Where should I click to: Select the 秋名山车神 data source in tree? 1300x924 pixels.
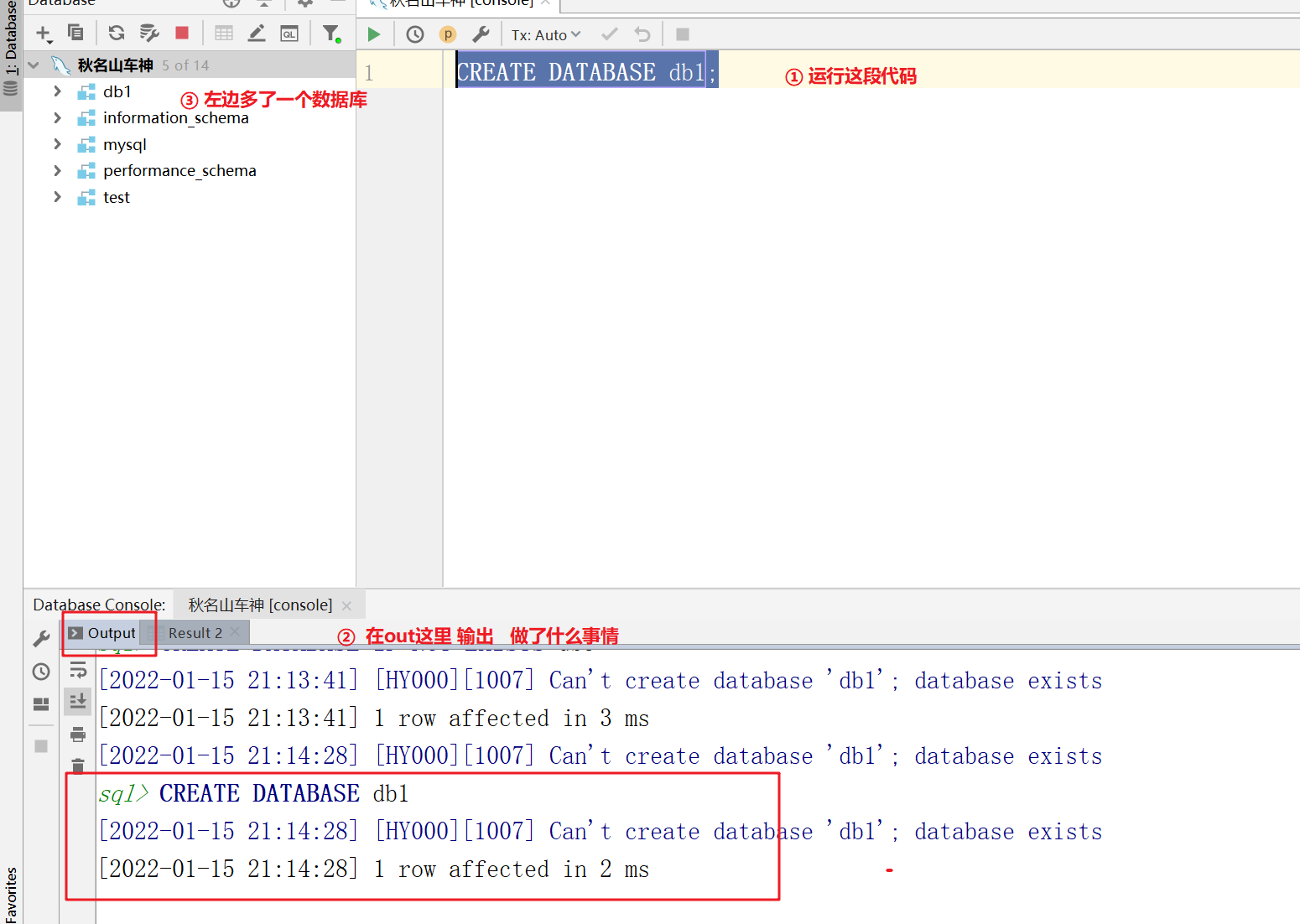pos(116,65)
